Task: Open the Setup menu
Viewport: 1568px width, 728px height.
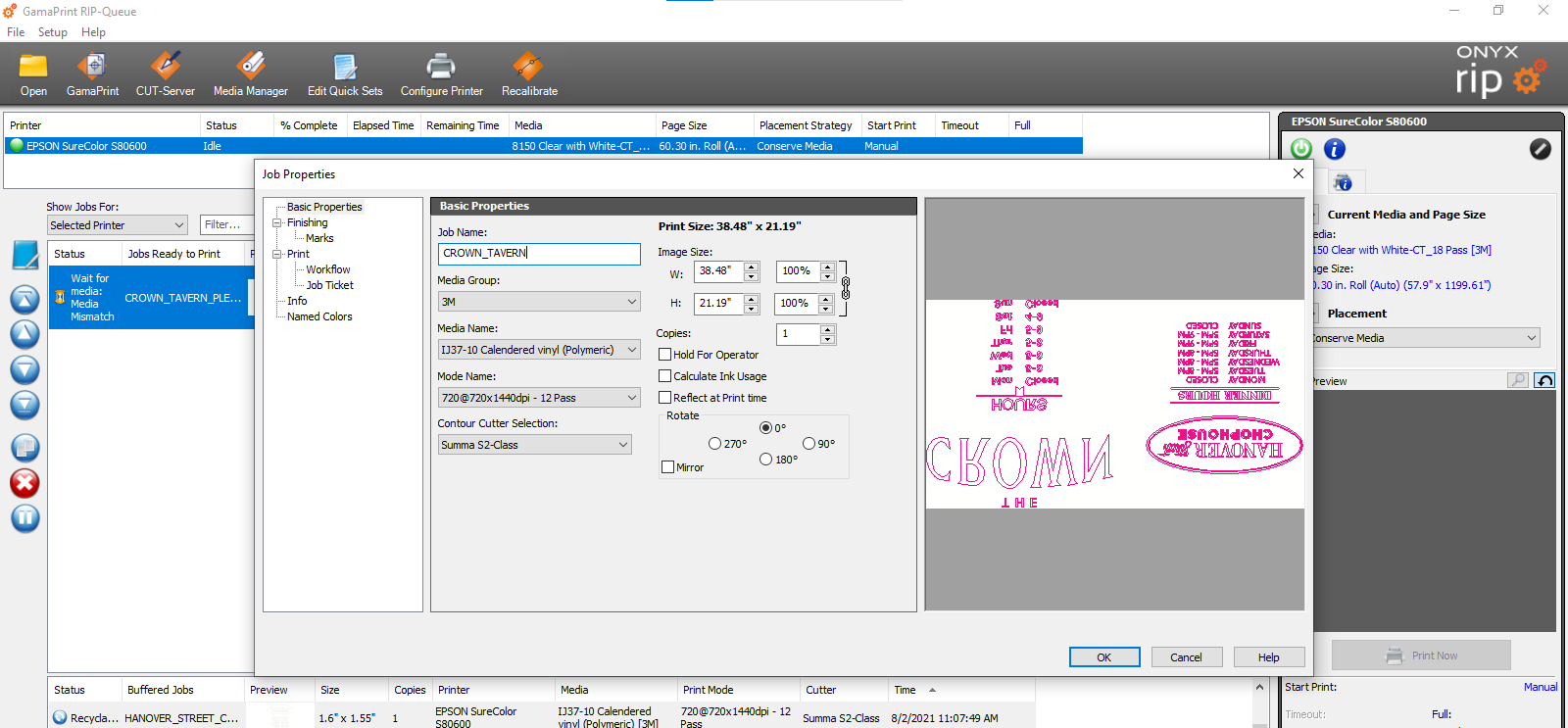Action: [53, 32]
